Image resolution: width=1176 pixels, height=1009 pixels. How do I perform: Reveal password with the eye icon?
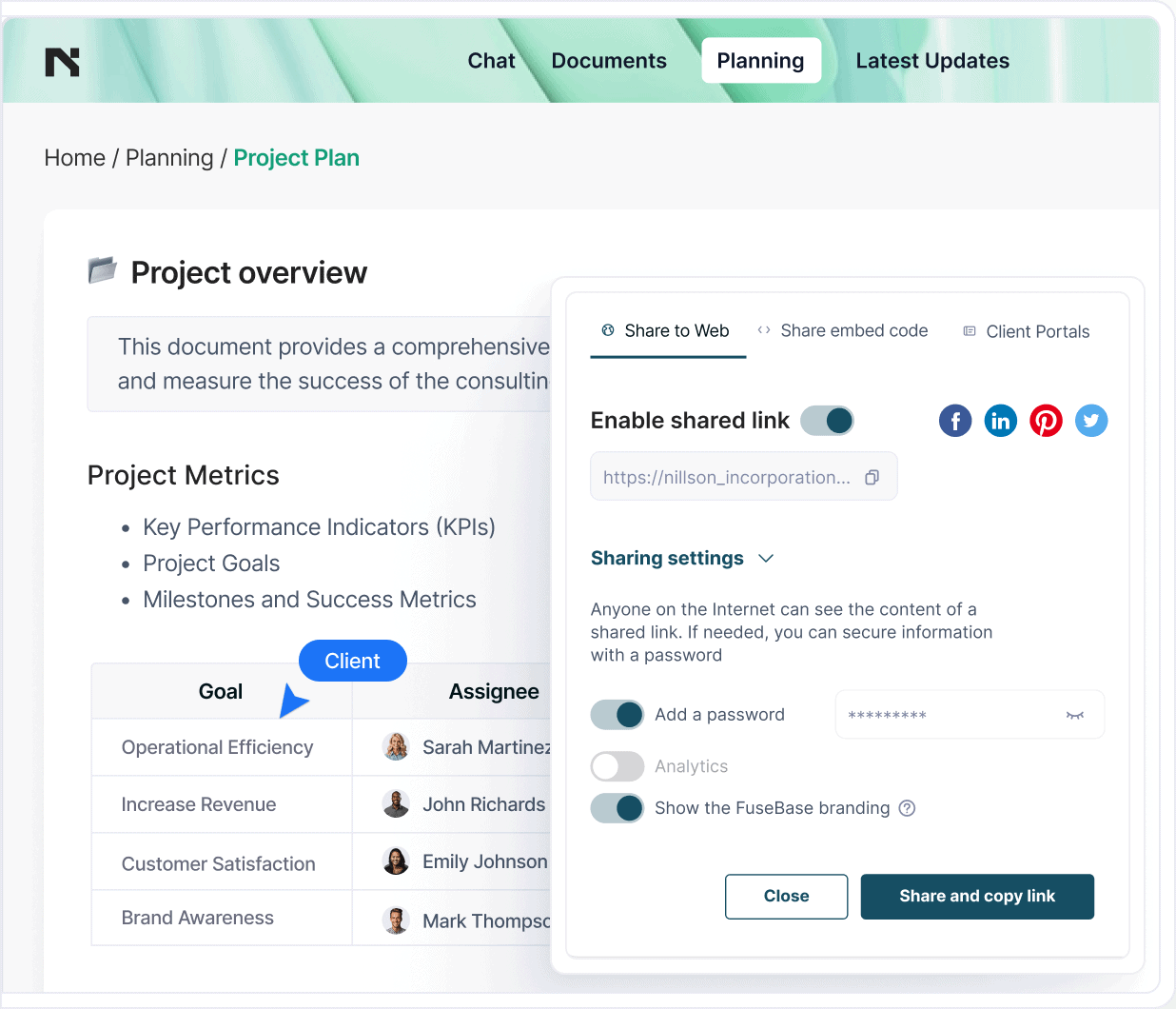pos(1075,715)
